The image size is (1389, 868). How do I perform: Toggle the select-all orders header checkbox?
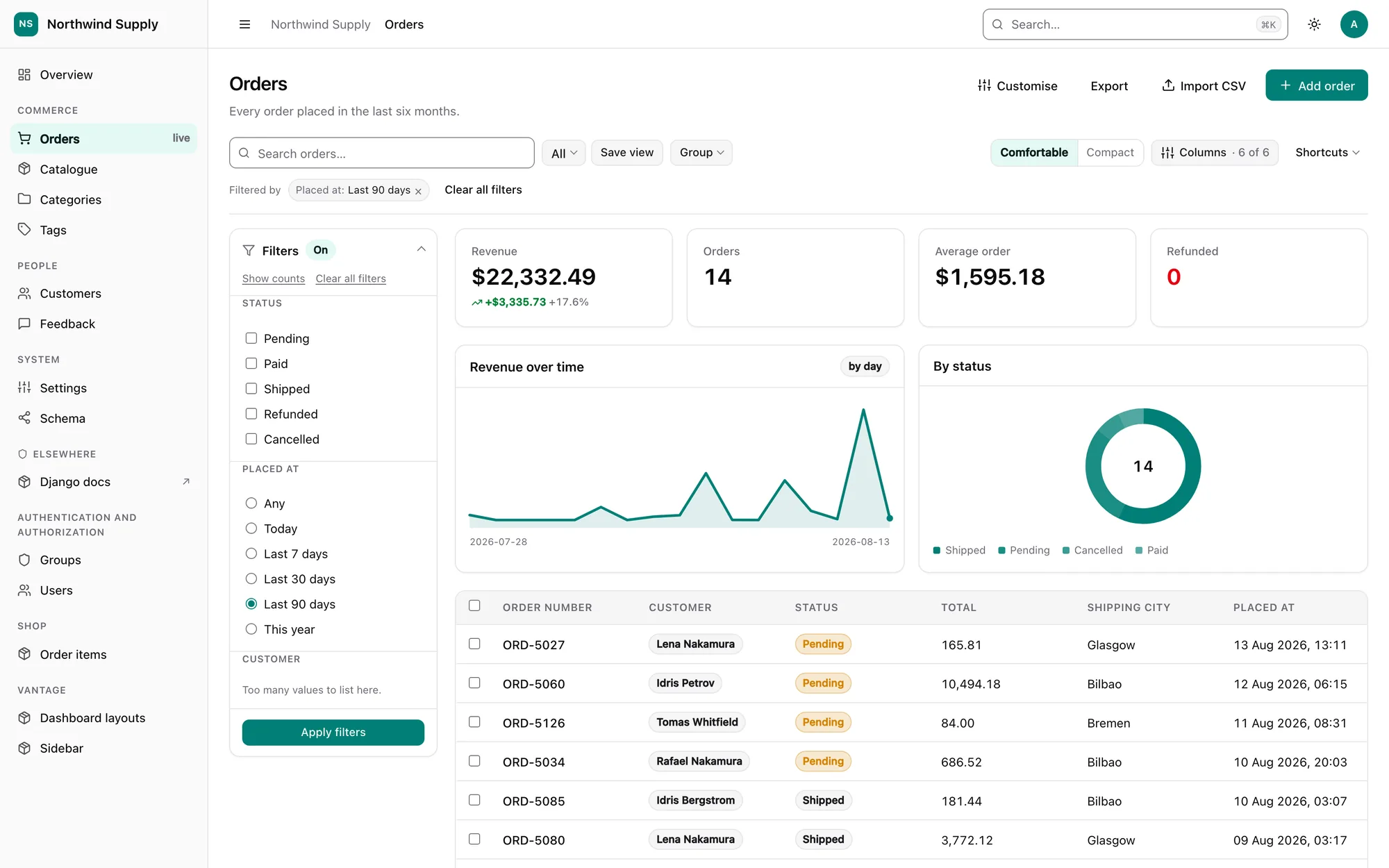tap(474, 606)
